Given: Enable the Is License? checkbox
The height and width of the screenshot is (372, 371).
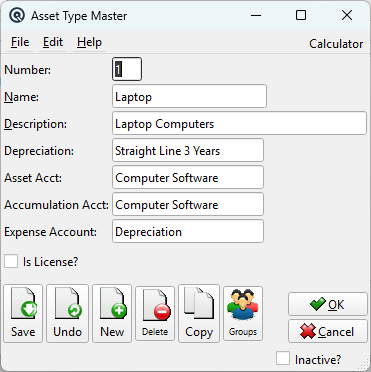Looking at the screenshot, I should point(11,261).
